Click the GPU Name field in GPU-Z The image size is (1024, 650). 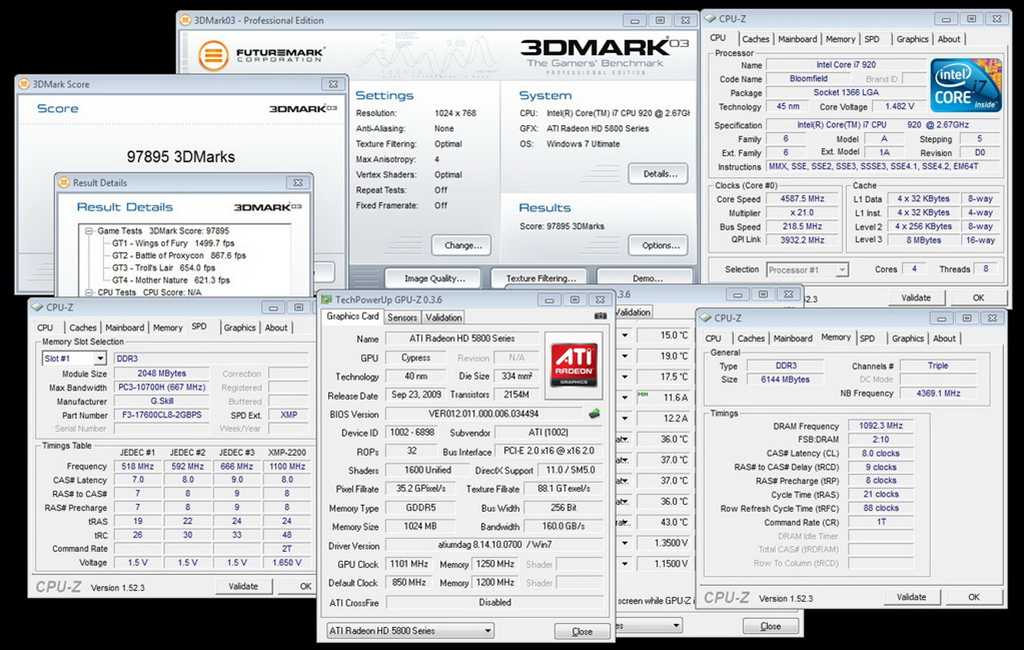click(x=462, y=338)
